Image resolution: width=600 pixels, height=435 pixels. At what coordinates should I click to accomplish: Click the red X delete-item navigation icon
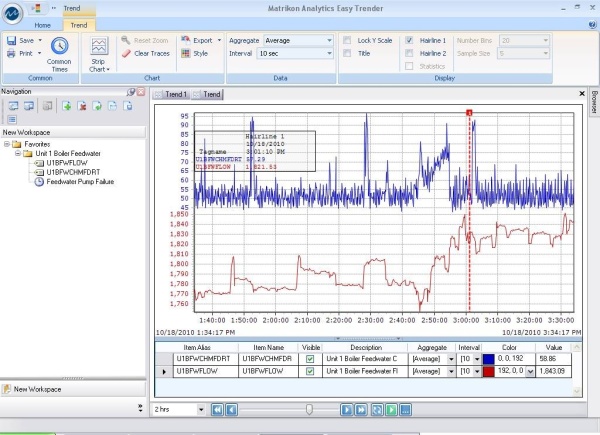tap(82, 106)
